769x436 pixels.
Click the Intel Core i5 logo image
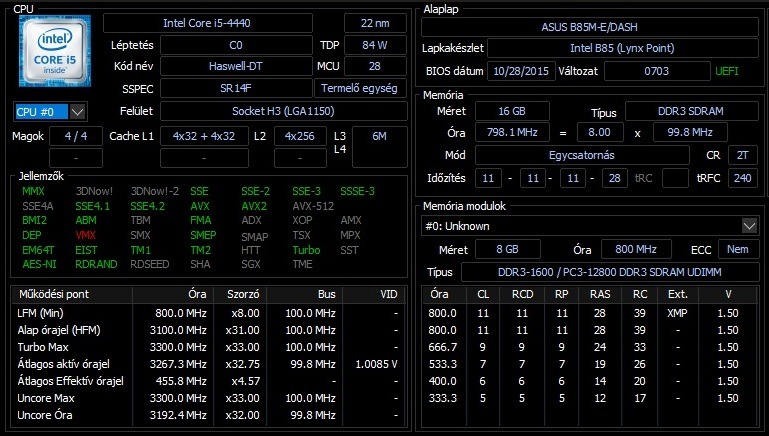coord(55,51)
